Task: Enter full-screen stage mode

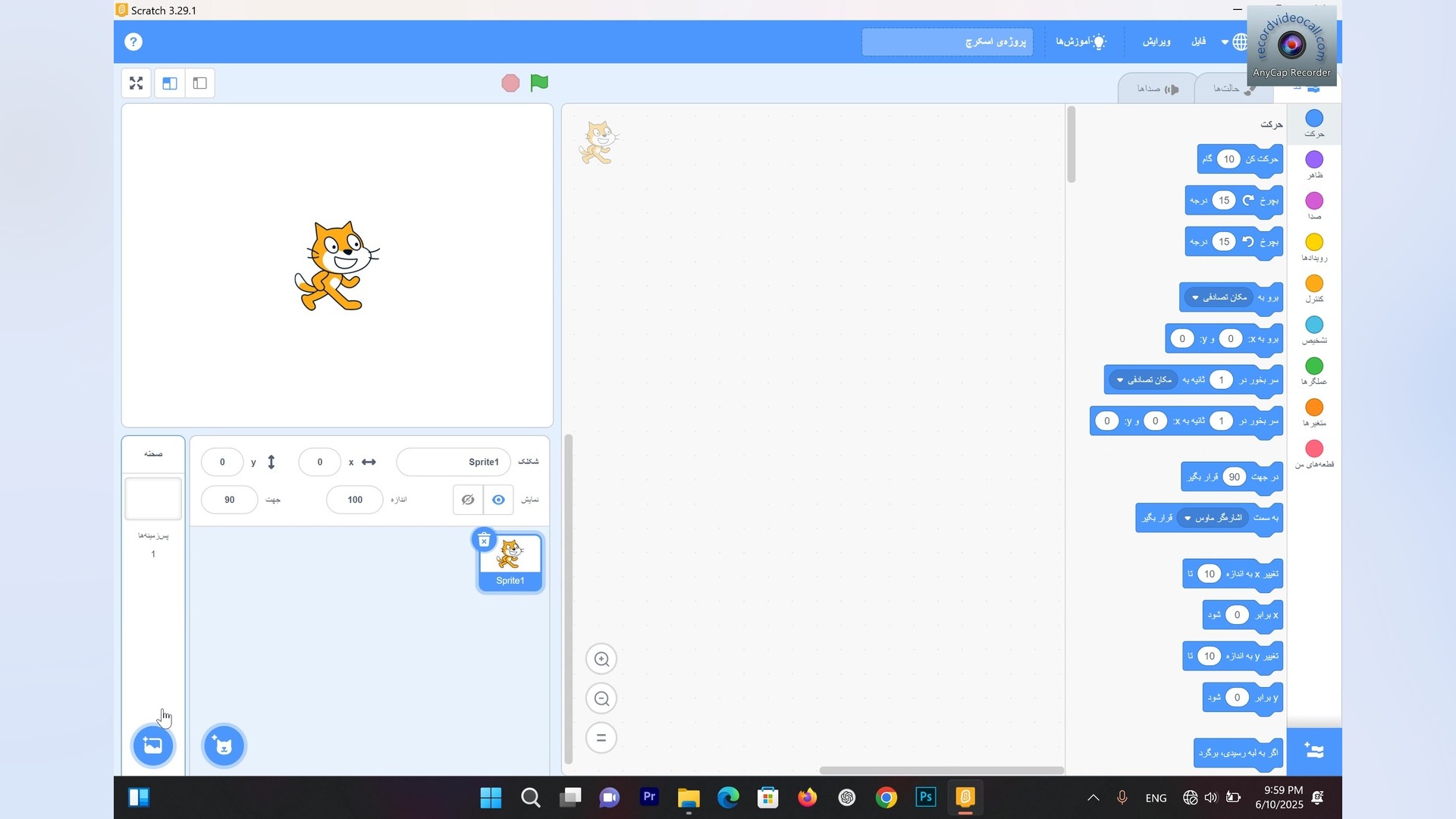Action: [x=136, y=83]
